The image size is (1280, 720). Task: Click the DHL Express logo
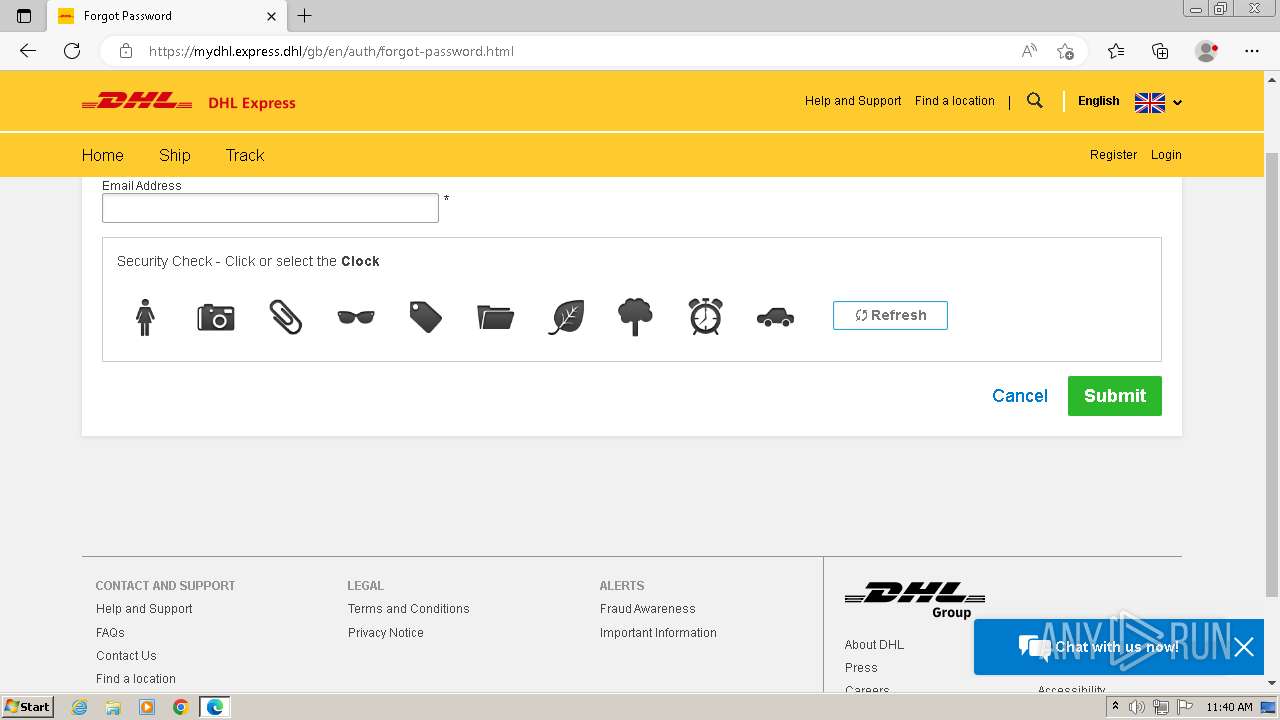tap(188, 102)
